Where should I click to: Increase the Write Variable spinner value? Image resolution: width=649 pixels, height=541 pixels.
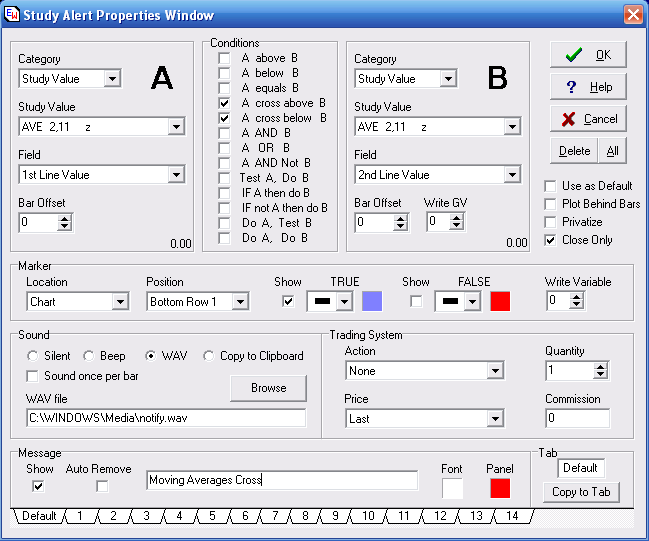click(x=576, y=296)
